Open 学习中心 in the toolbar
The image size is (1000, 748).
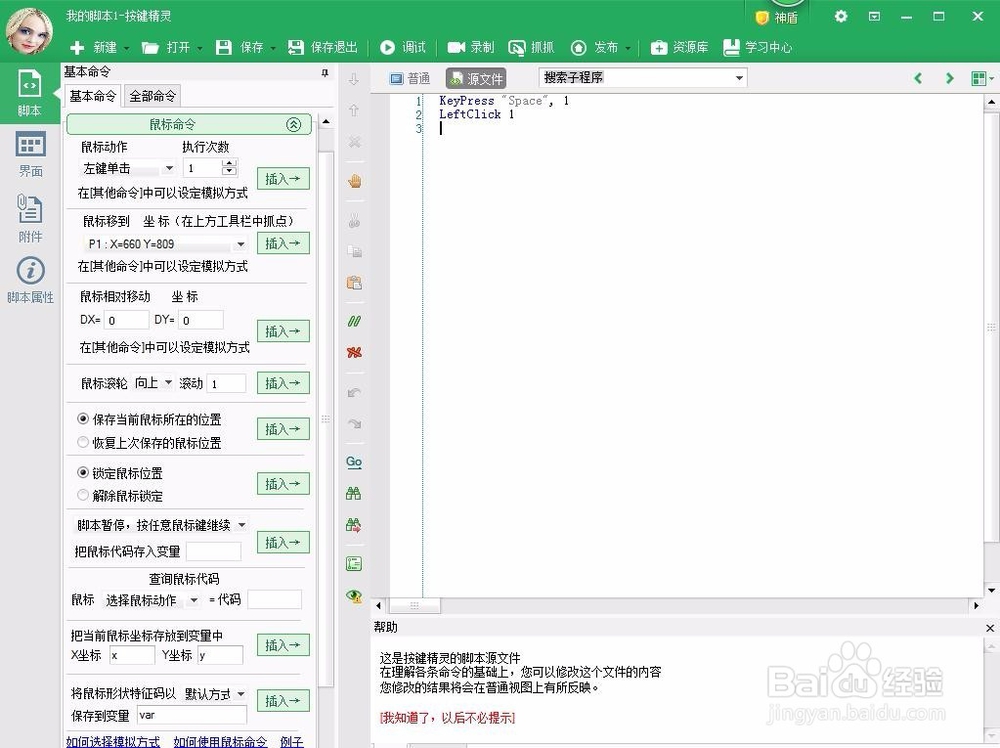(757, 47)
